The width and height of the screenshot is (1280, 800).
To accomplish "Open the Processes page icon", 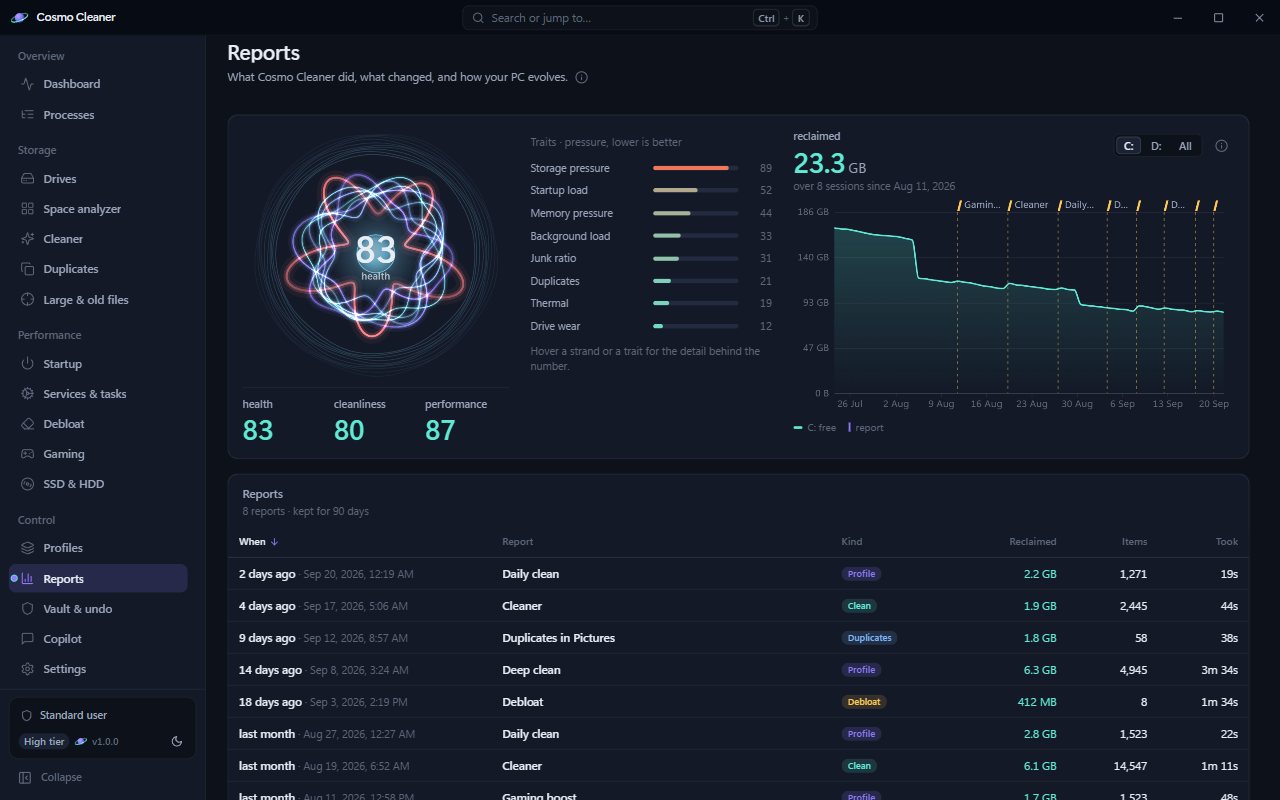I will [27, 115].
